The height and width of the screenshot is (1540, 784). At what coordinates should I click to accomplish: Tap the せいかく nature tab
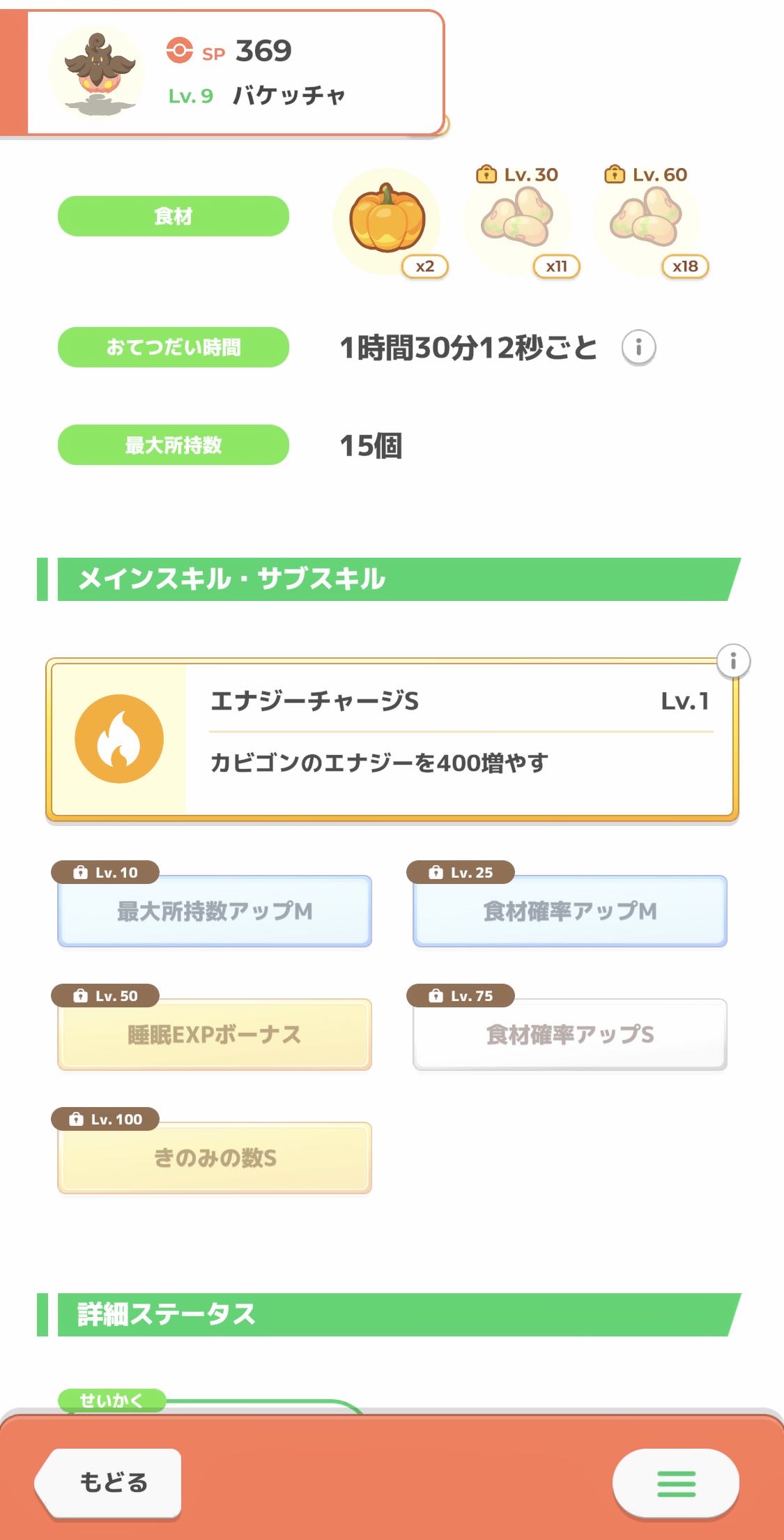(112, 1400)
